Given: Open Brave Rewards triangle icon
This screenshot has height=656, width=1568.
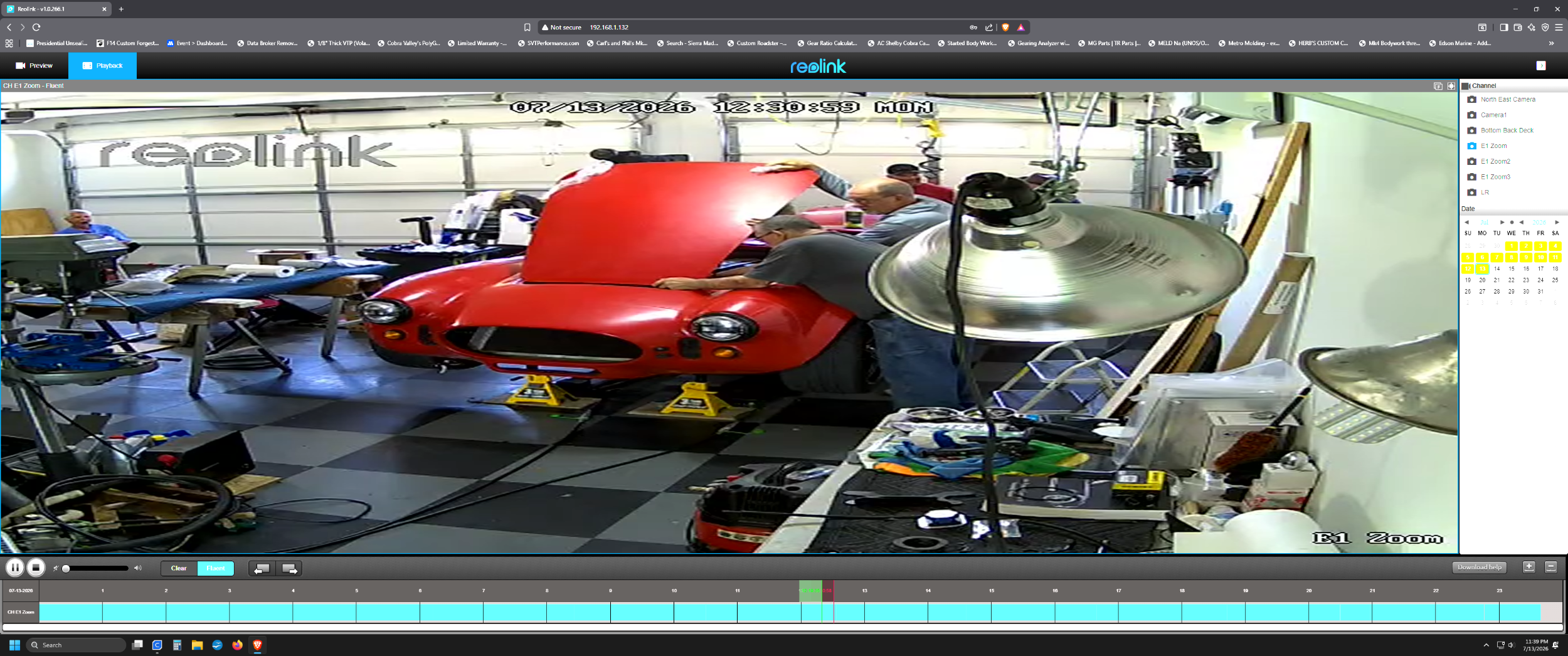Looking at the screenshot, I should click(1021, 27).
